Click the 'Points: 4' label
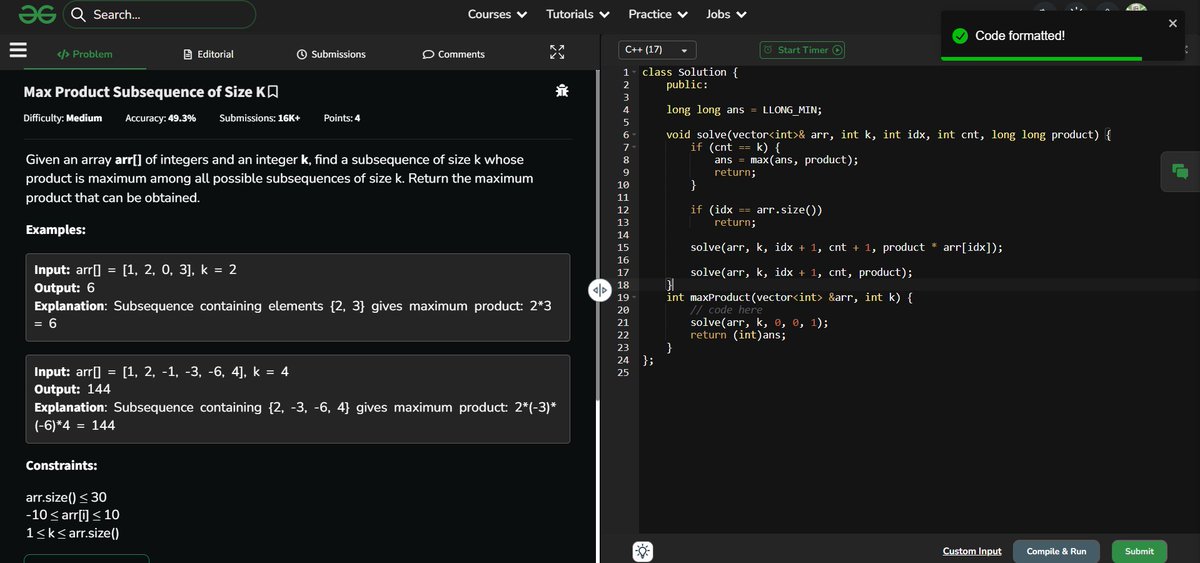This screenshot has height=563, width=1200. [x=342, y=118]
